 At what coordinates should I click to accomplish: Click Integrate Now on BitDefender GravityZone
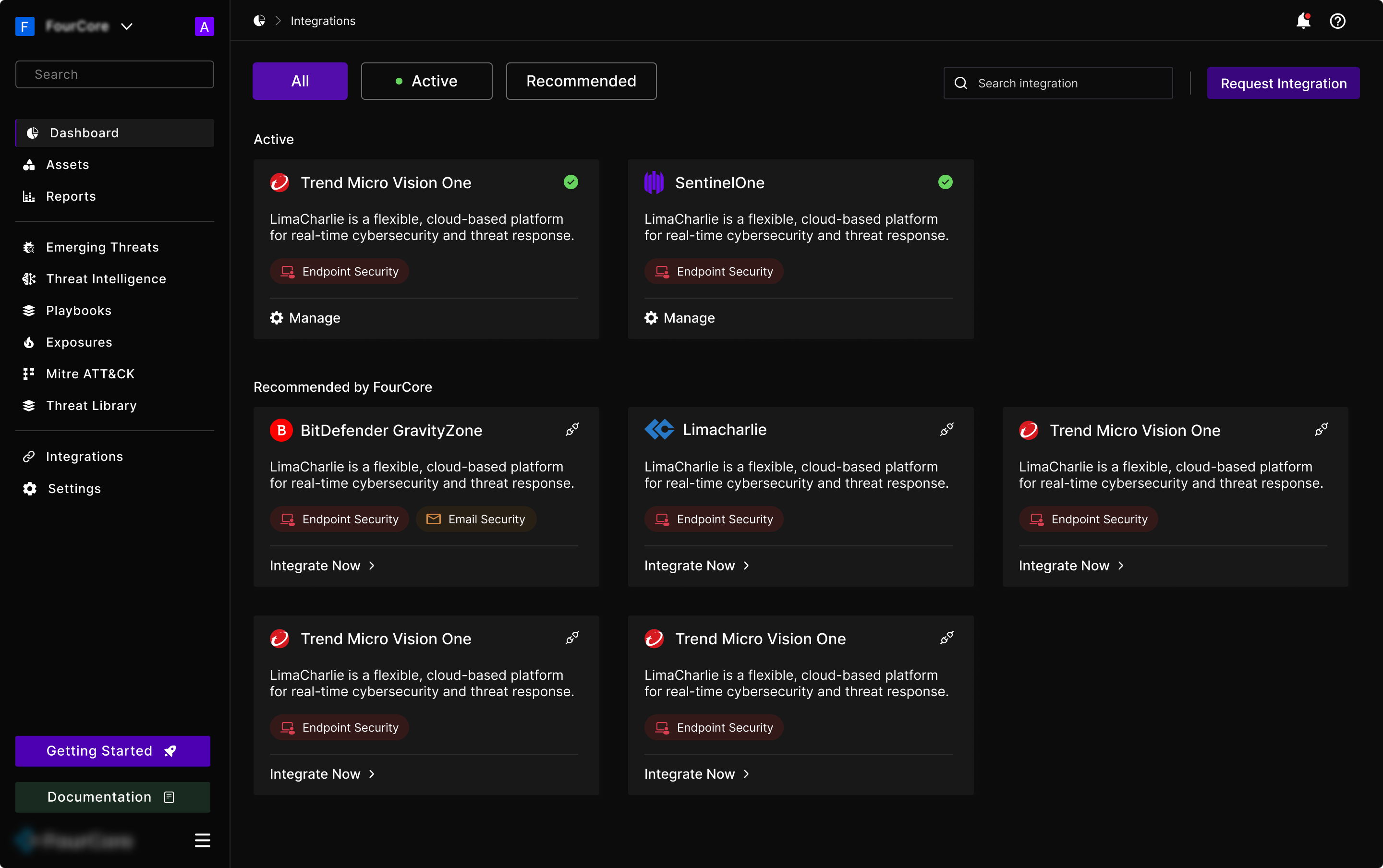tap(323, 566)
